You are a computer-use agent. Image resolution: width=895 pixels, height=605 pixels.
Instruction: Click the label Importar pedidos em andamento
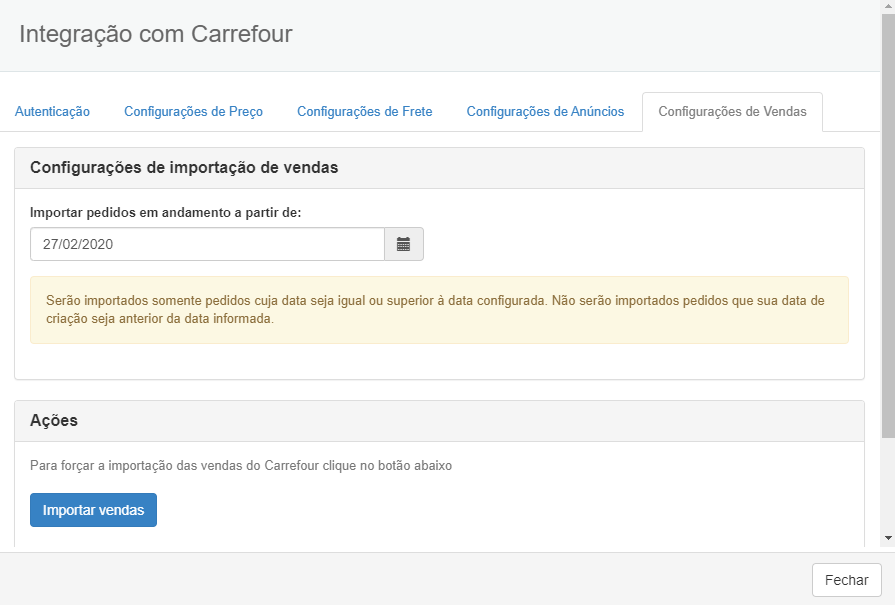coord(166,213)
